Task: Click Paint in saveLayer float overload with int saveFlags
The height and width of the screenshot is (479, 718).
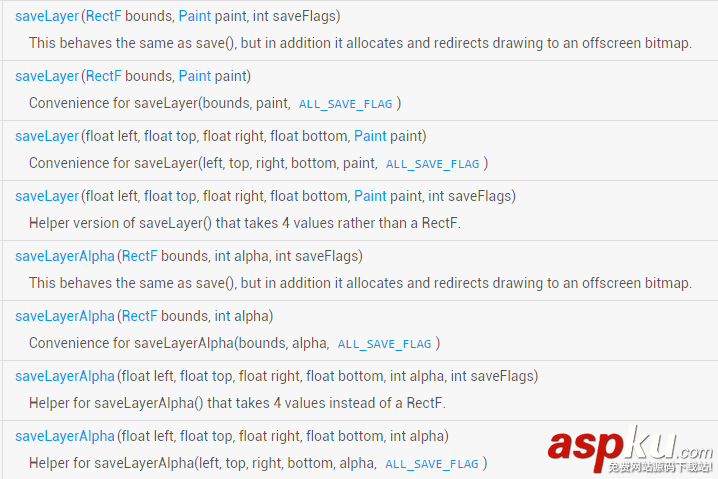Action: tap(370, 196)
